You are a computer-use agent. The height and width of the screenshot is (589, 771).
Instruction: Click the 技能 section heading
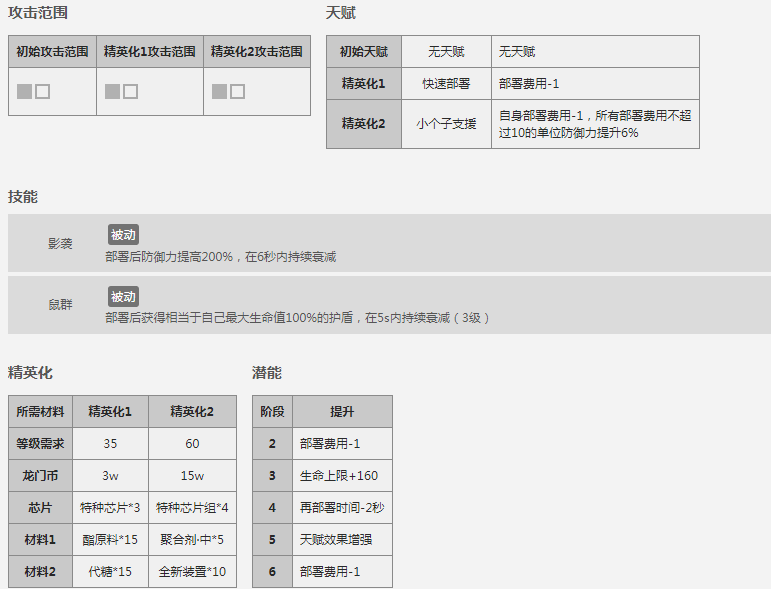tap(23, 197)
